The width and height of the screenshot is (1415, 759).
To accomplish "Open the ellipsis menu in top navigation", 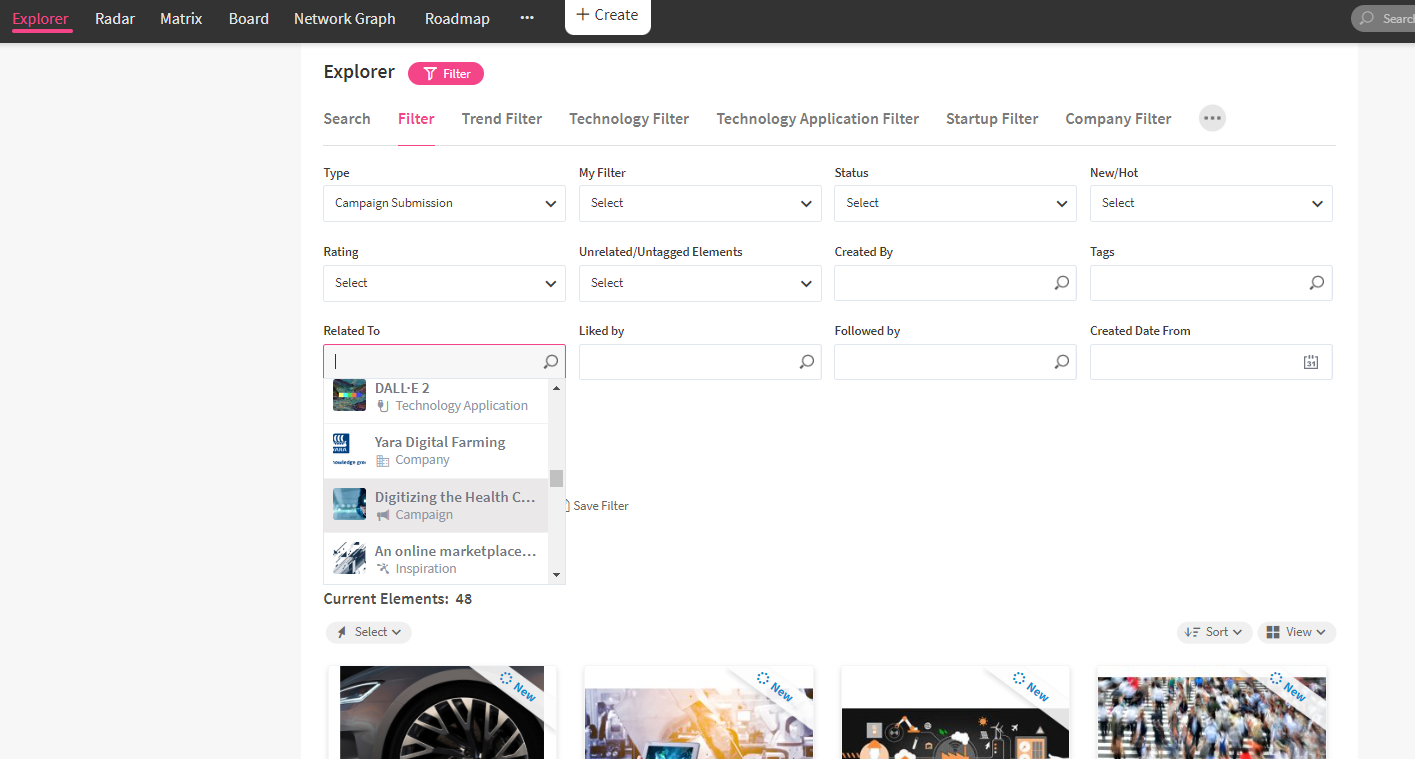I will 527,18.
